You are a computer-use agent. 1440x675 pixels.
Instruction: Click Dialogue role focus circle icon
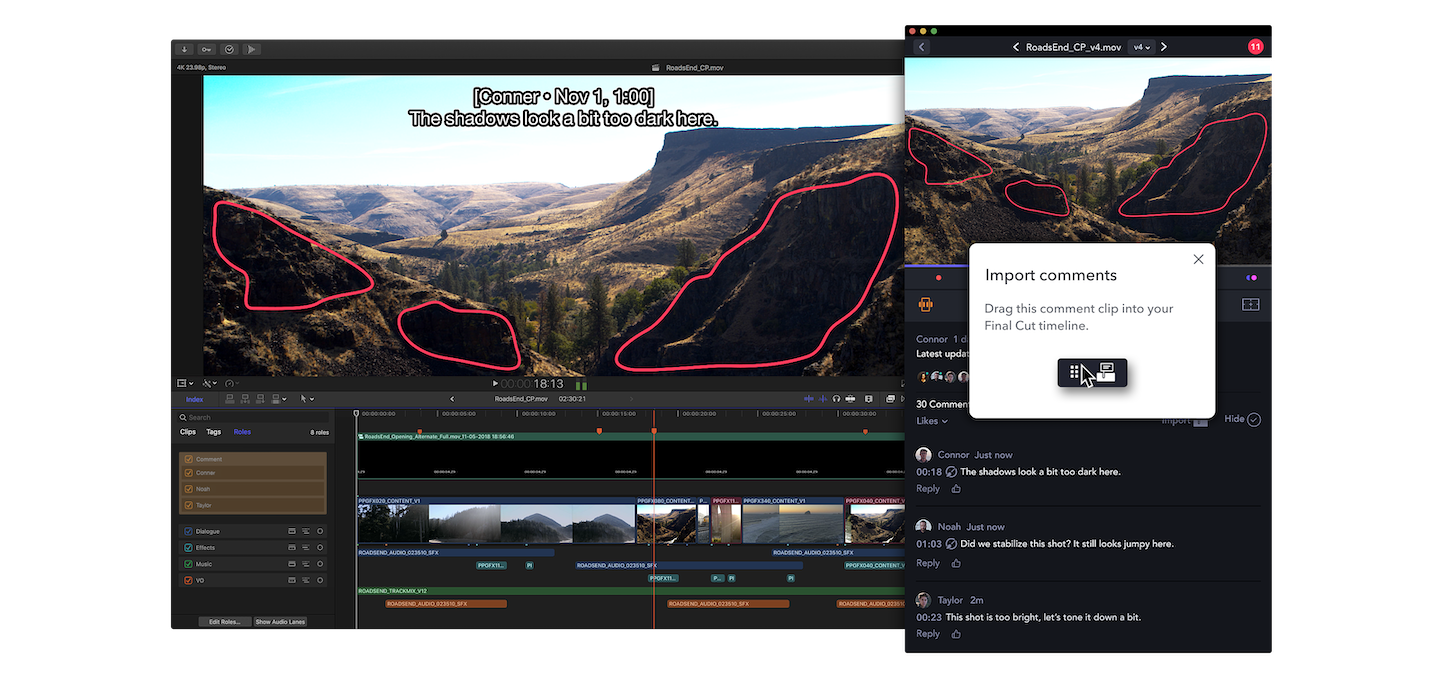320,531
